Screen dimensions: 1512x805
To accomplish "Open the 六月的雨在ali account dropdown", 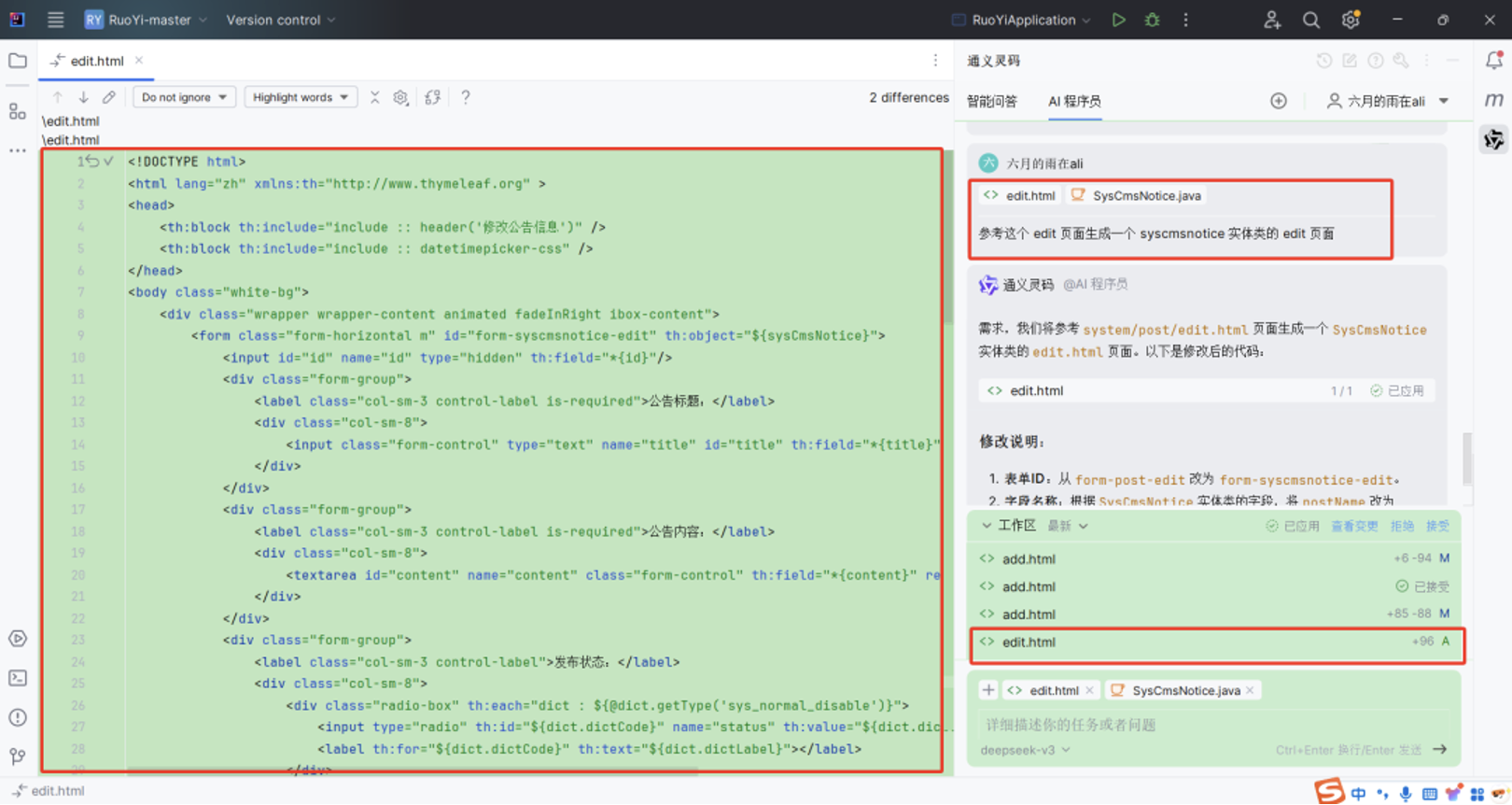I will pyautogui.click(x=1388, y=101).
